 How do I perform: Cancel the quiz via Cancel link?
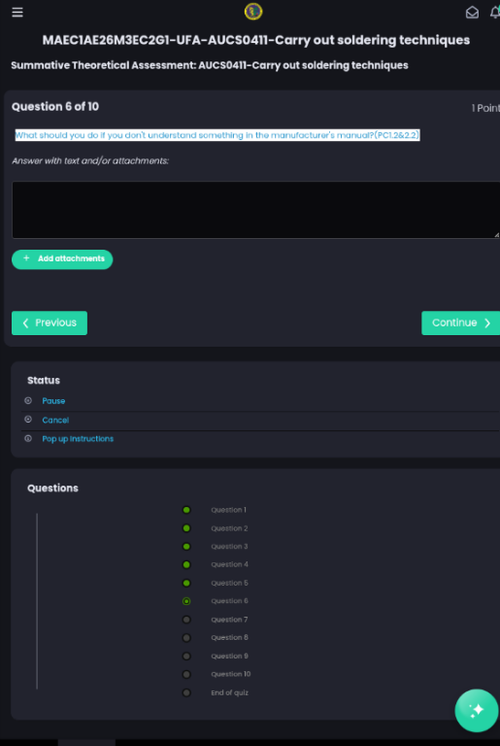[x=56, y=420]
